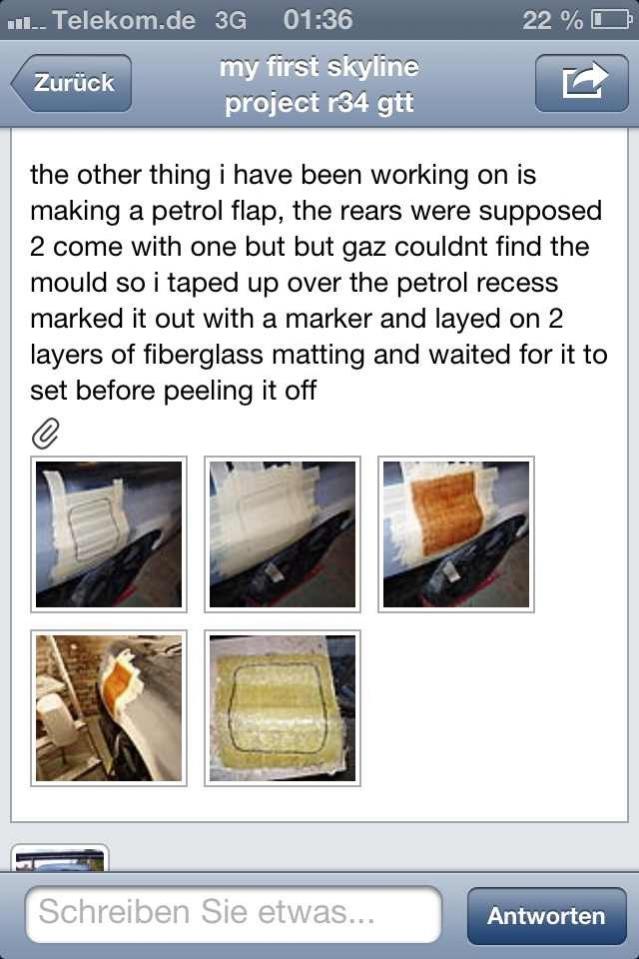Tap the 'my first skyline project r34 gtt' title

(x=319, y=84)
